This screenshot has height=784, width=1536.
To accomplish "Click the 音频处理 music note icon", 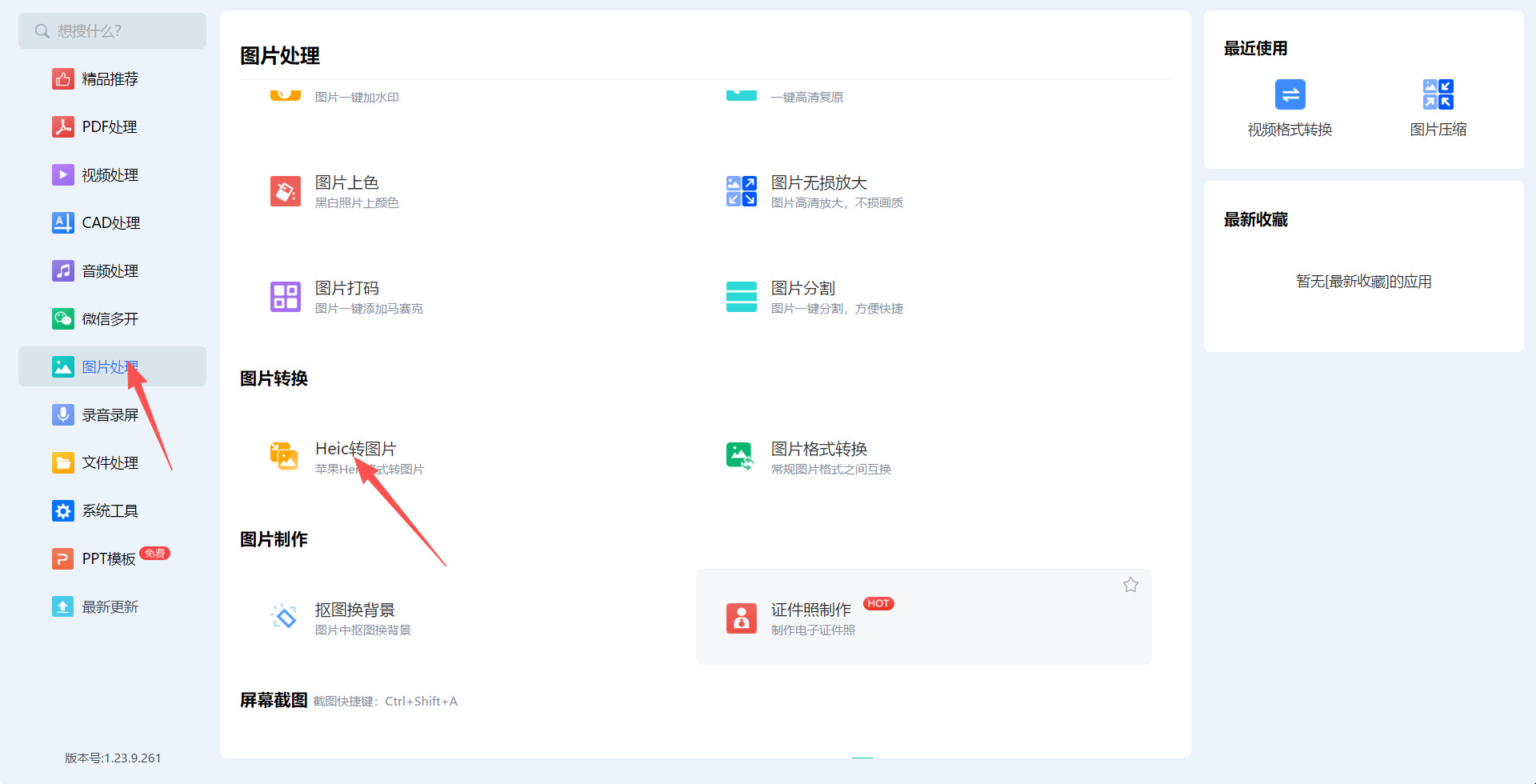I will coord(63,271).
